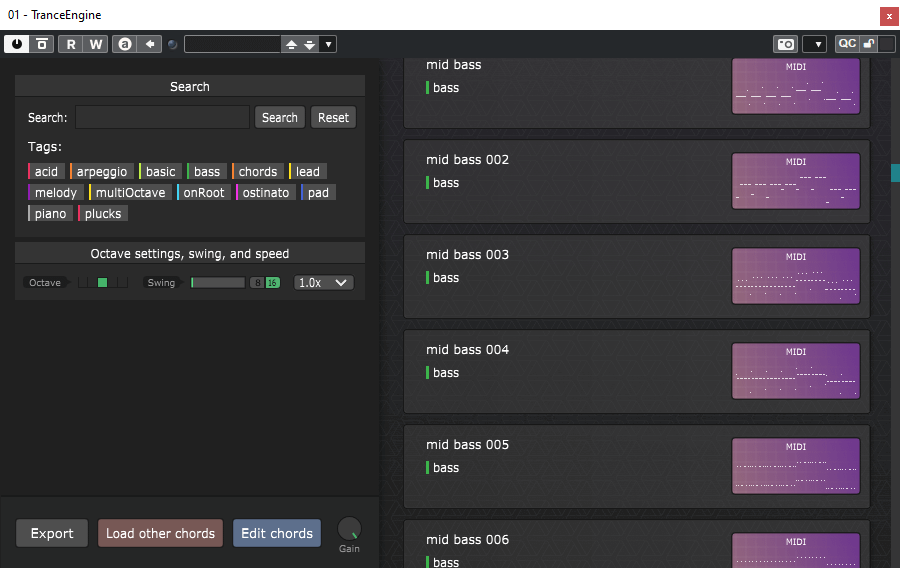Enable Write automation (W) button

(96, 44)
